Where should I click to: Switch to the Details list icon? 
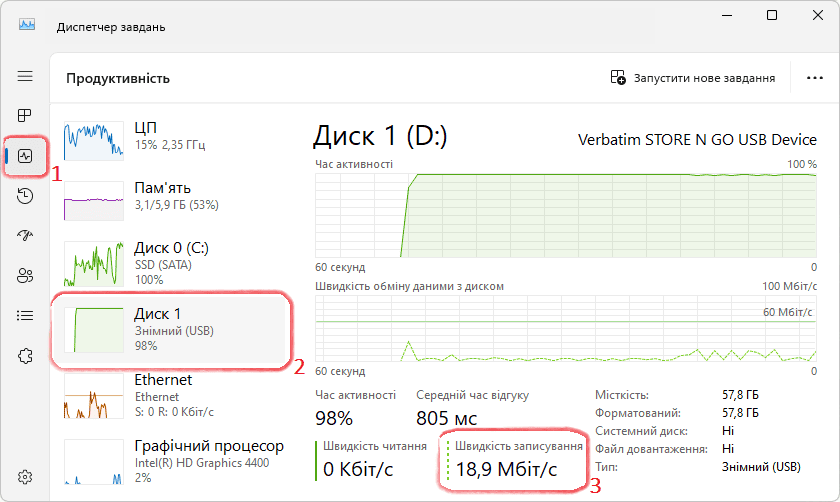pos(25,316)
